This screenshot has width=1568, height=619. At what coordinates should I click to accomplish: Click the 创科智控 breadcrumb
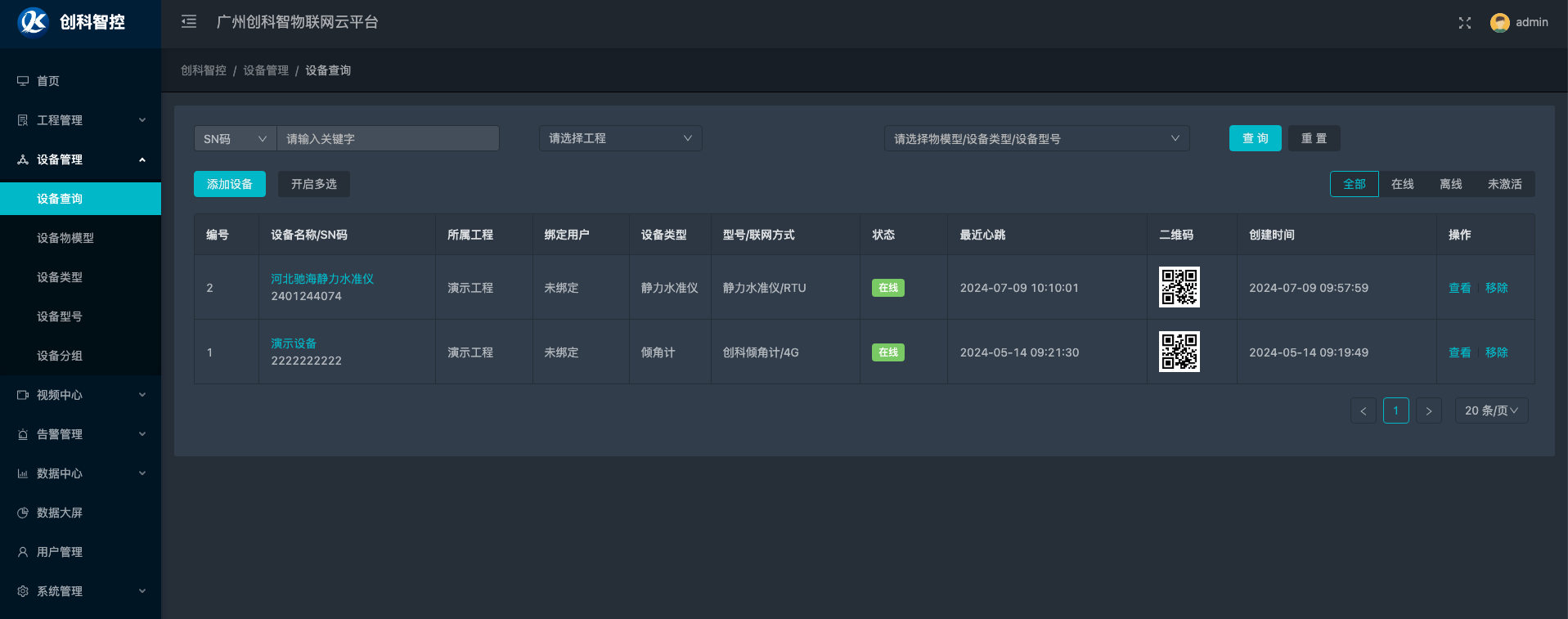pyautogui.click(x=204, y=70)
